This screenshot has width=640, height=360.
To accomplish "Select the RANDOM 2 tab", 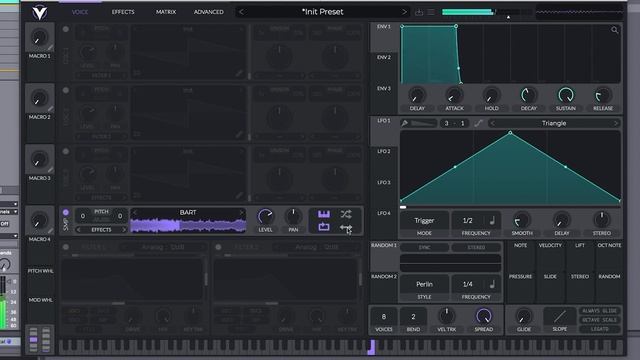I will 384,277.
